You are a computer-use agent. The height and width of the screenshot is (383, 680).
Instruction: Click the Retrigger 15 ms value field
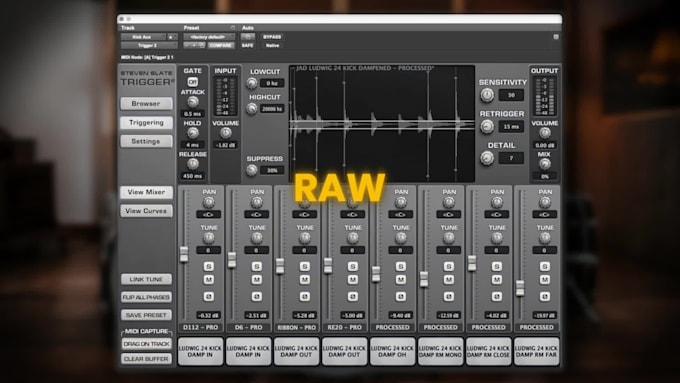[511, 127]
